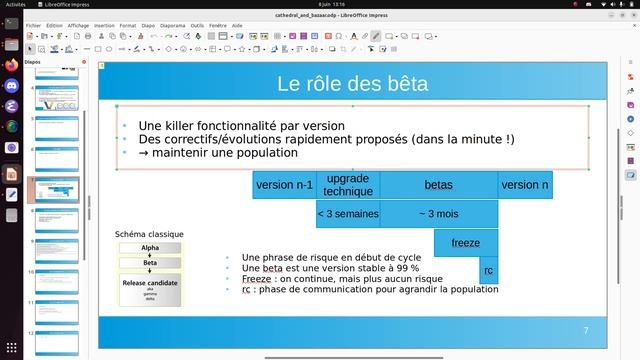
Task: Expand basic shapes dropdown arrow
Action: pos(176,49)
